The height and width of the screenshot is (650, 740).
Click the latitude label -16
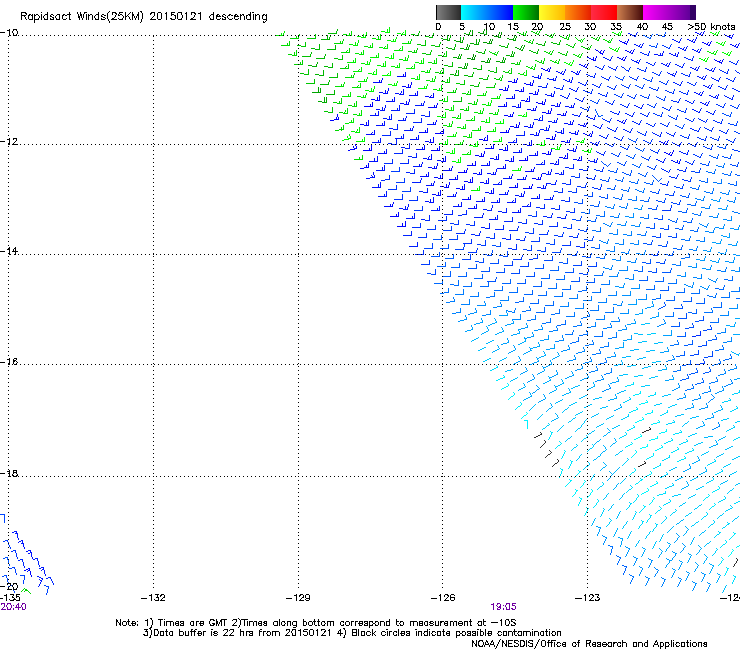9,362
